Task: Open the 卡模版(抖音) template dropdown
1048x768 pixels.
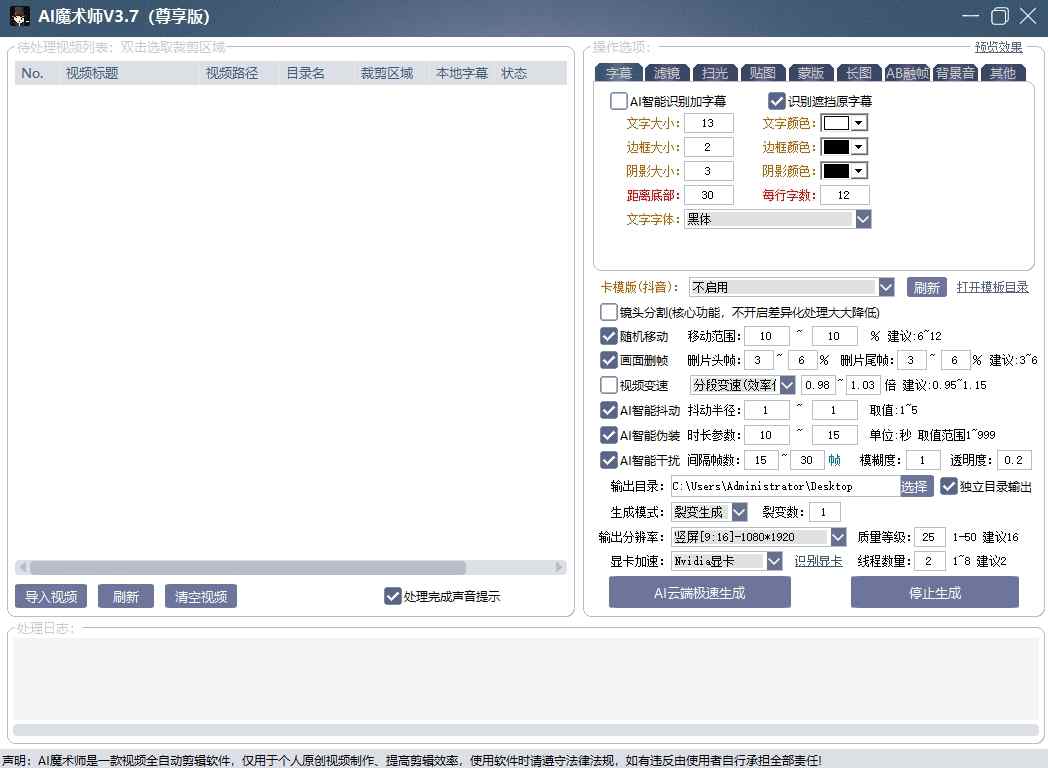Action: [886, 286]
